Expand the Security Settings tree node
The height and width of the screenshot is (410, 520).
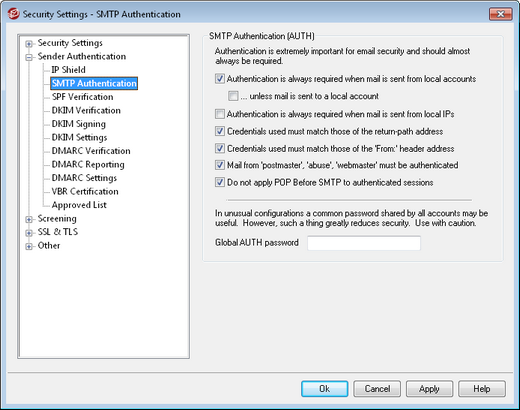coord(29,44)
